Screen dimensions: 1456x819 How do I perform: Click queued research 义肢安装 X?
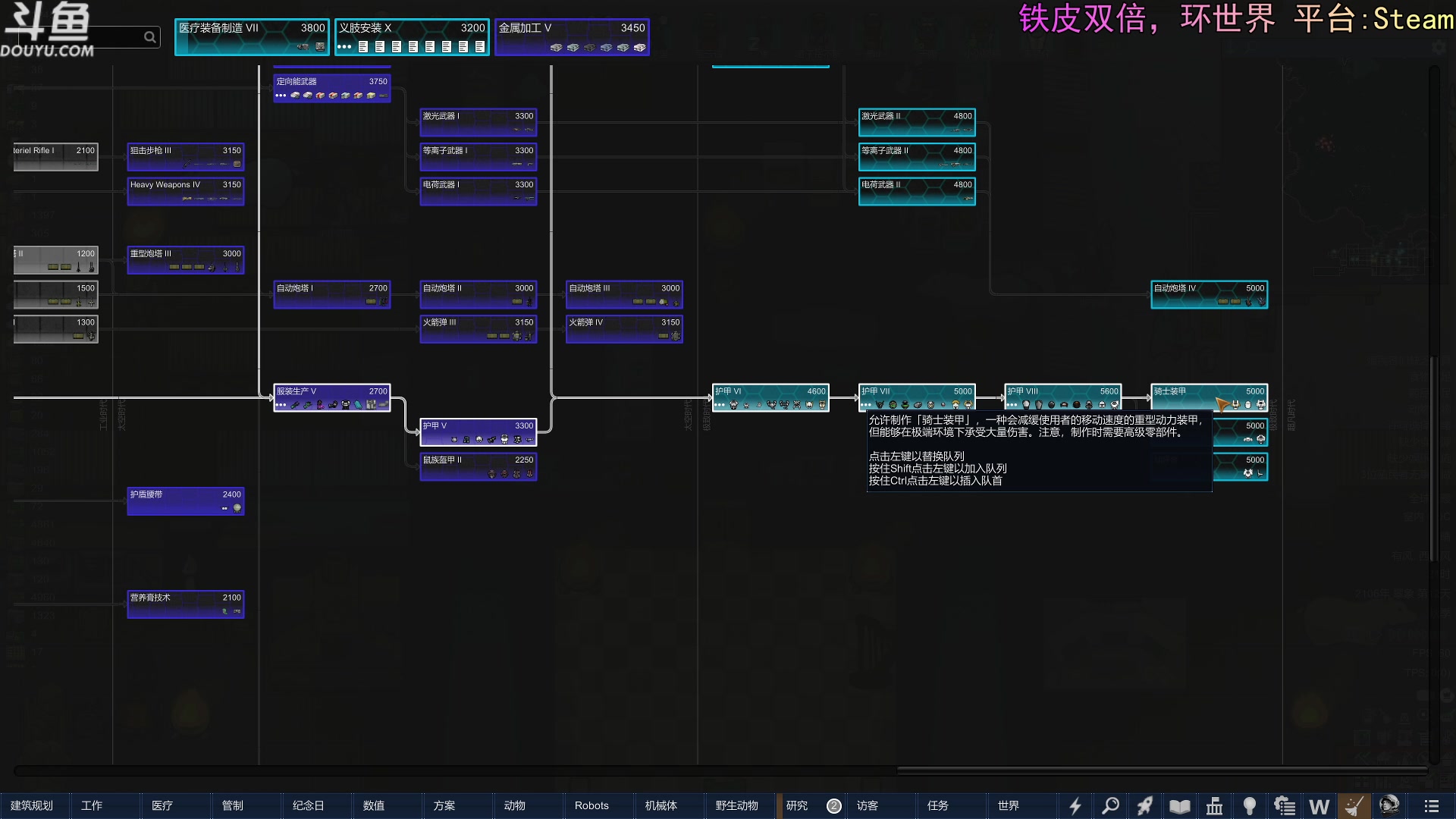pos(412,37)
